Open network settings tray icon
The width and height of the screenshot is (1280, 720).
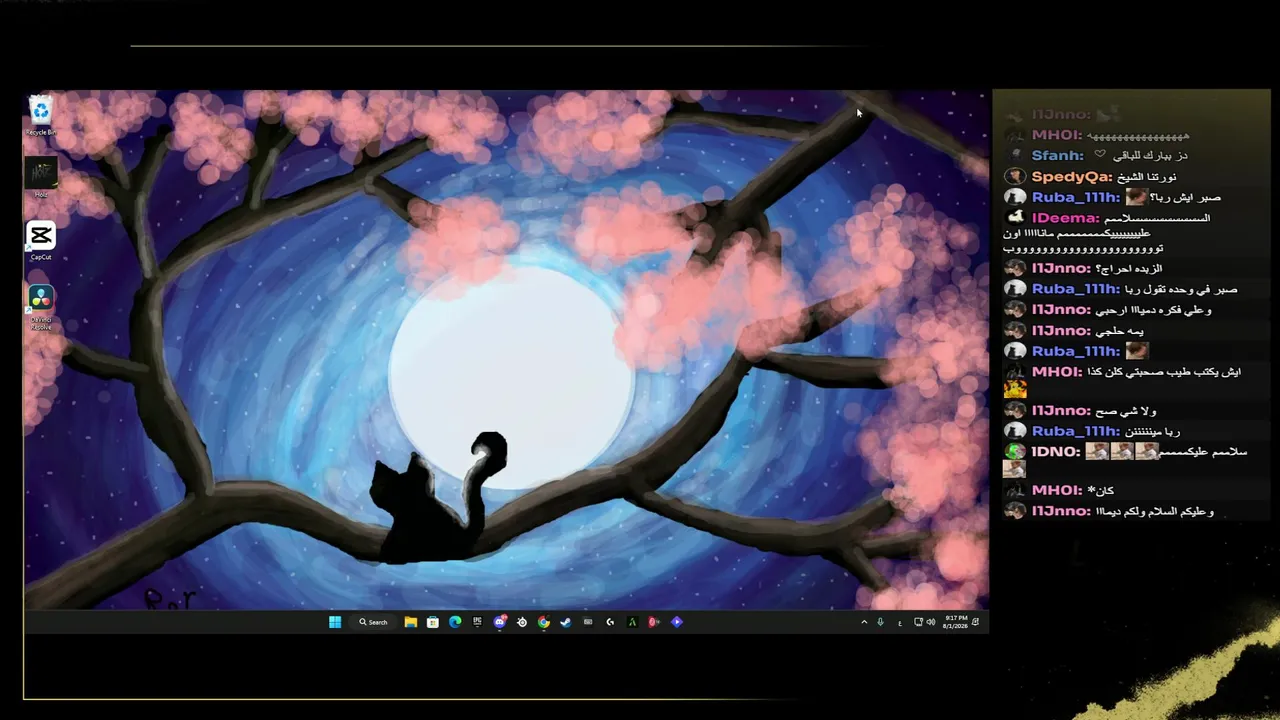919,622
